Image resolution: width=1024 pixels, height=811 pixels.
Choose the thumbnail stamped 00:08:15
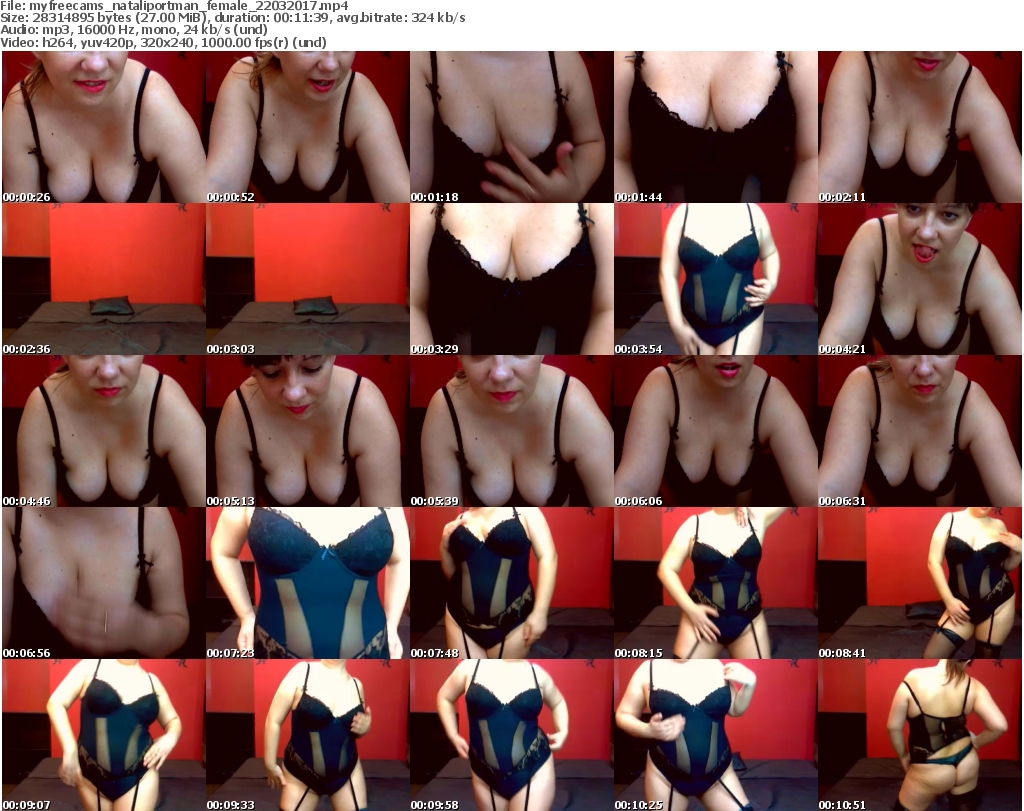pyautogui.click(x=715, y=583)
